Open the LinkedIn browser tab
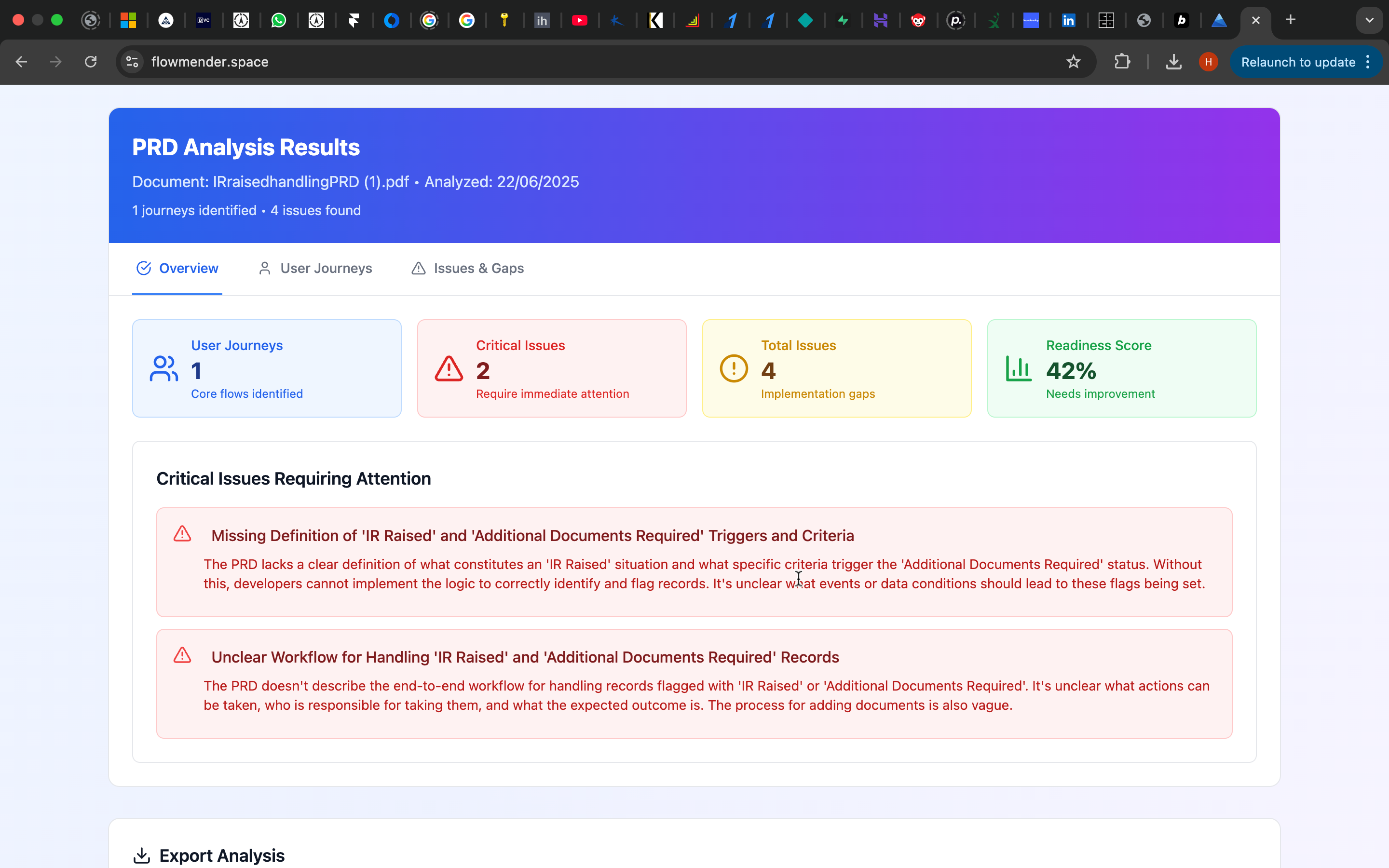1389x868 pixels. [x=1068, y=21]
